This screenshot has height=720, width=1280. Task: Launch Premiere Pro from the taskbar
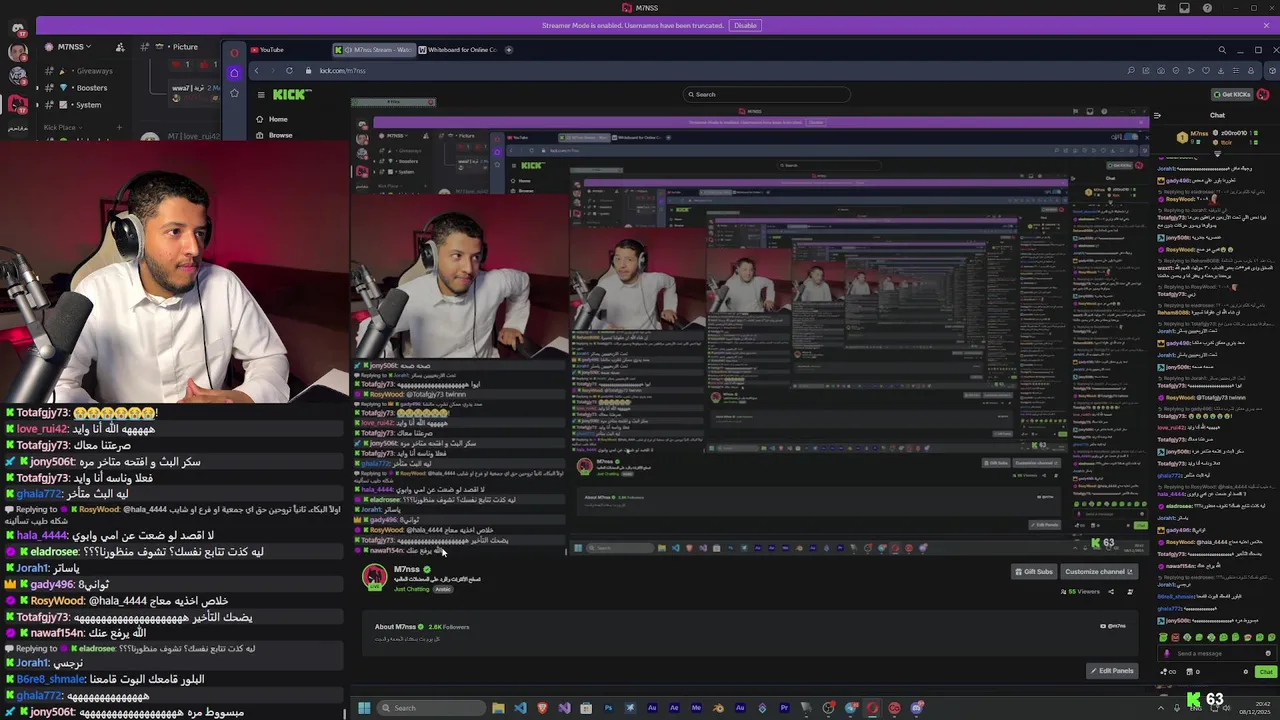[x=784, y=708]
